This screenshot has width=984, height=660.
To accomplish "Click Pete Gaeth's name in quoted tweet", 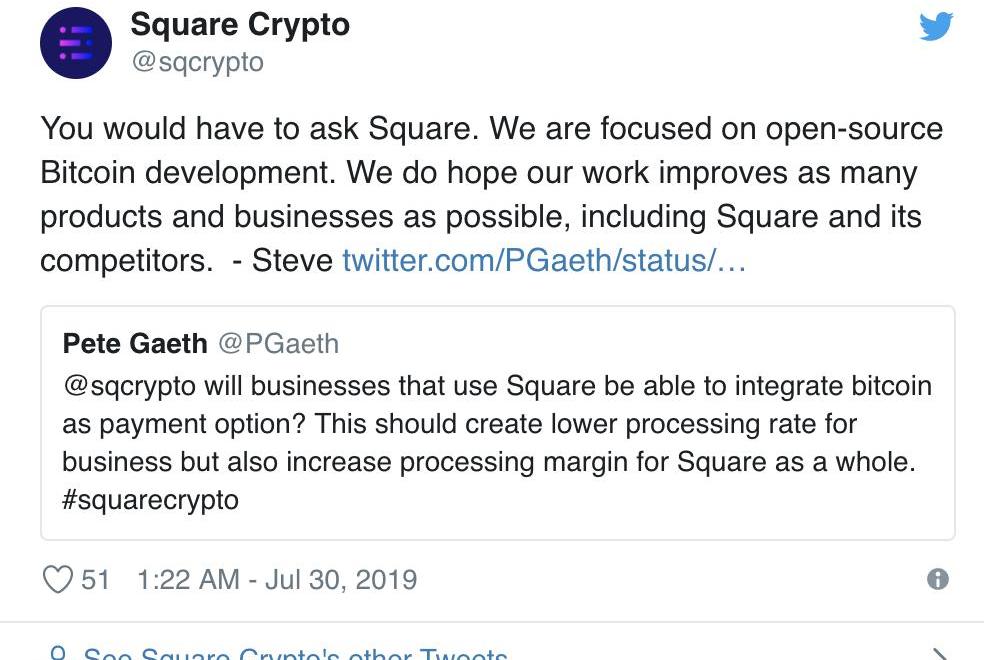I will [134, 344].
